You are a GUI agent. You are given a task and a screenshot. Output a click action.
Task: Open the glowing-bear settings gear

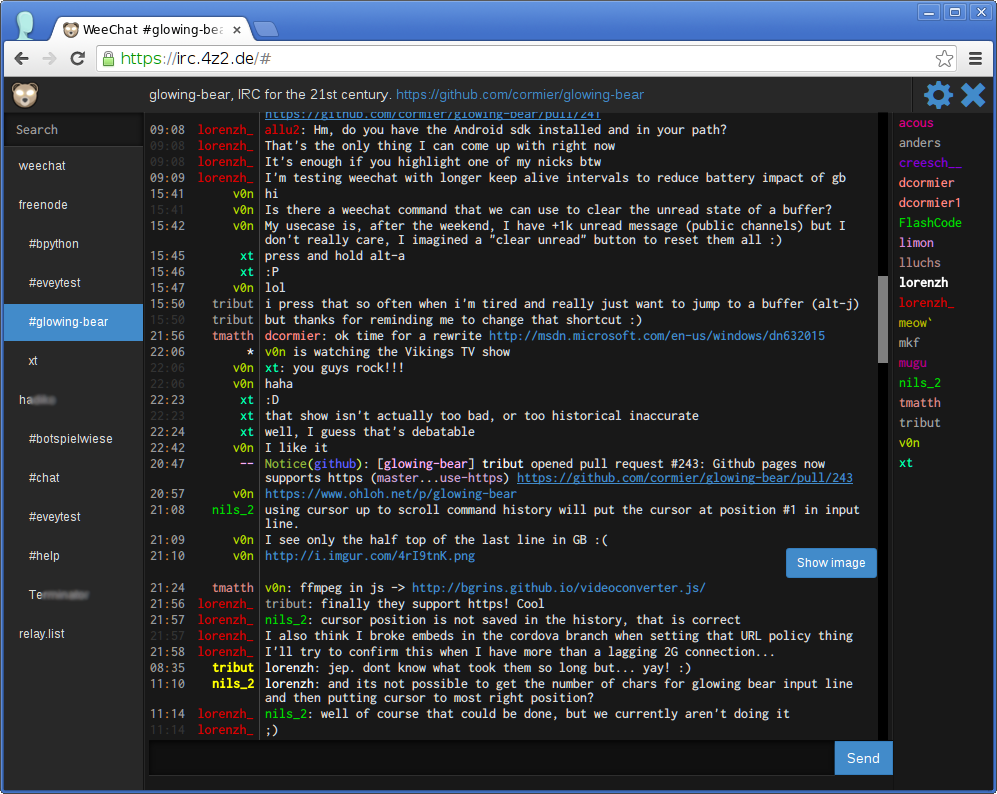(x=938, y=95)
